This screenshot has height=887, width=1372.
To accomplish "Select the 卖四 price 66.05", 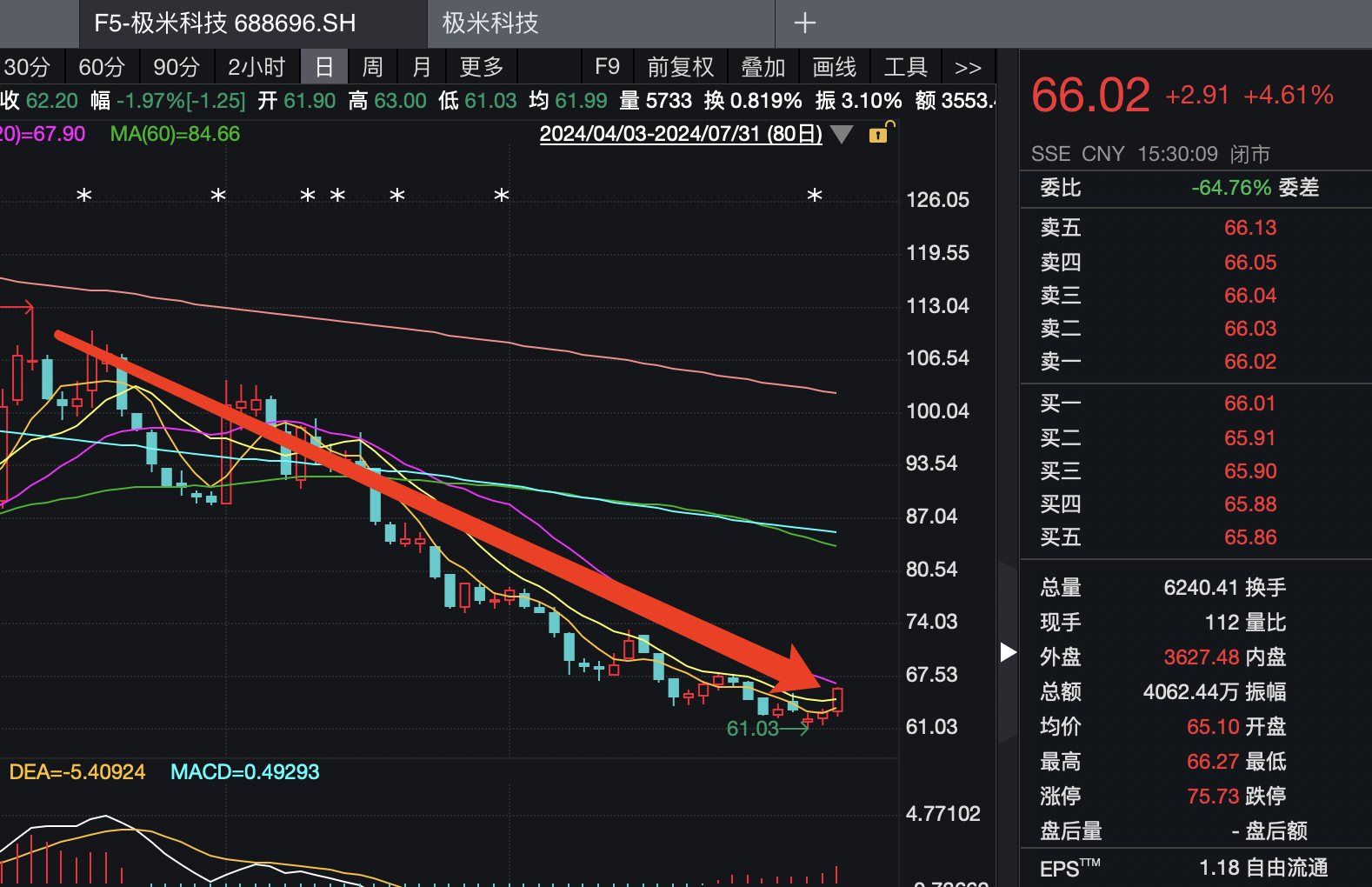I will 1250,263.
